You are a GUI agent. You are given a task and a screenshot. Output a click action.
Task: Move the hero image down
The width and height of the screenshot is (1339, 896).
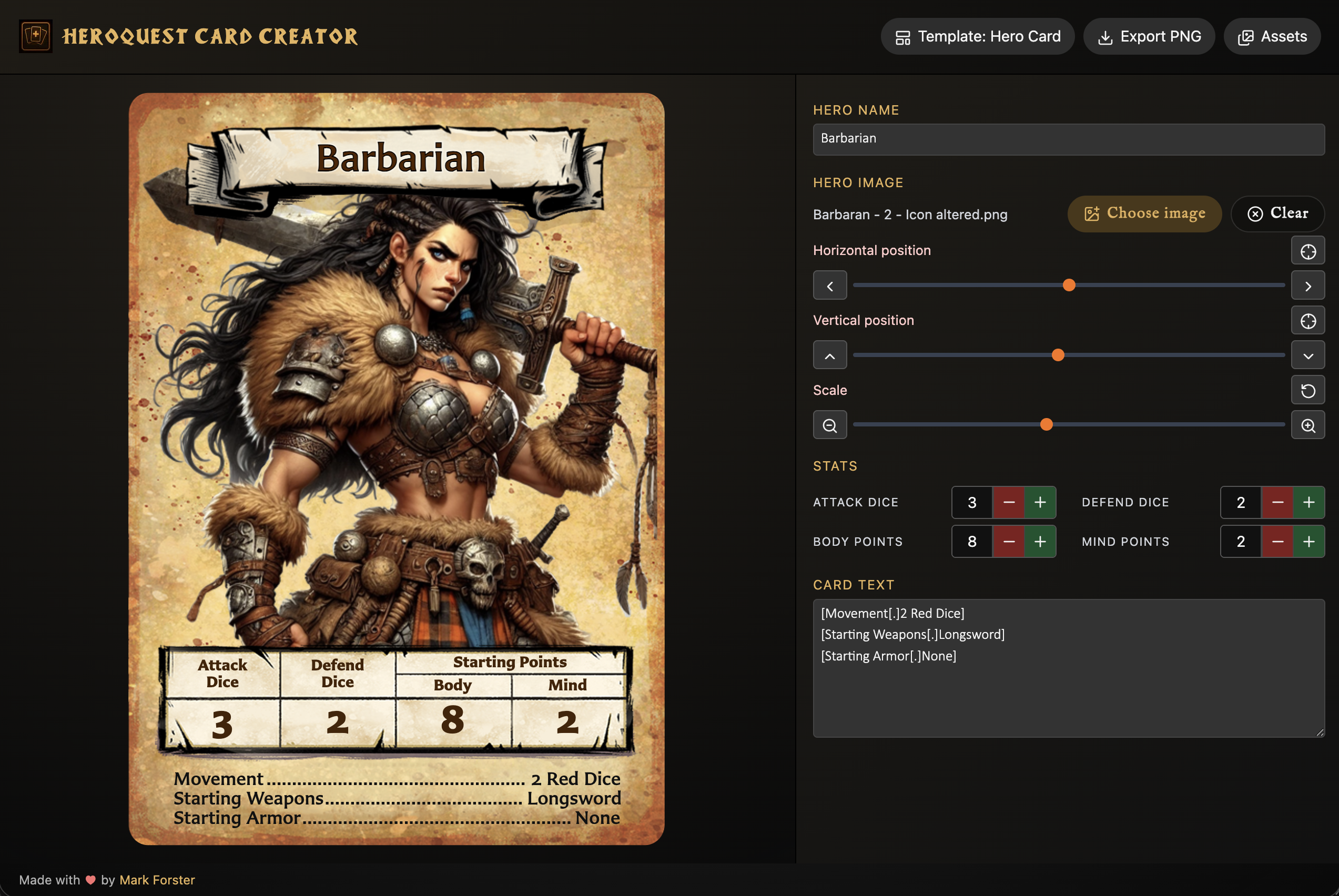(1307, 355)
